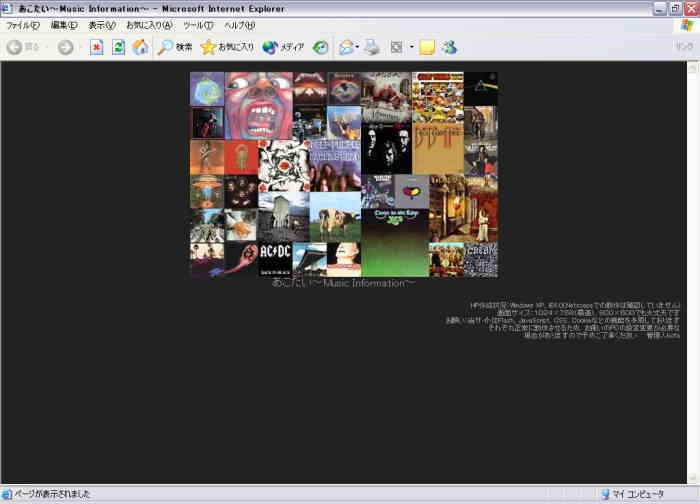Click the ページが表示されました status text
This screenshot has width=700, height=504.
pos(52,494)
